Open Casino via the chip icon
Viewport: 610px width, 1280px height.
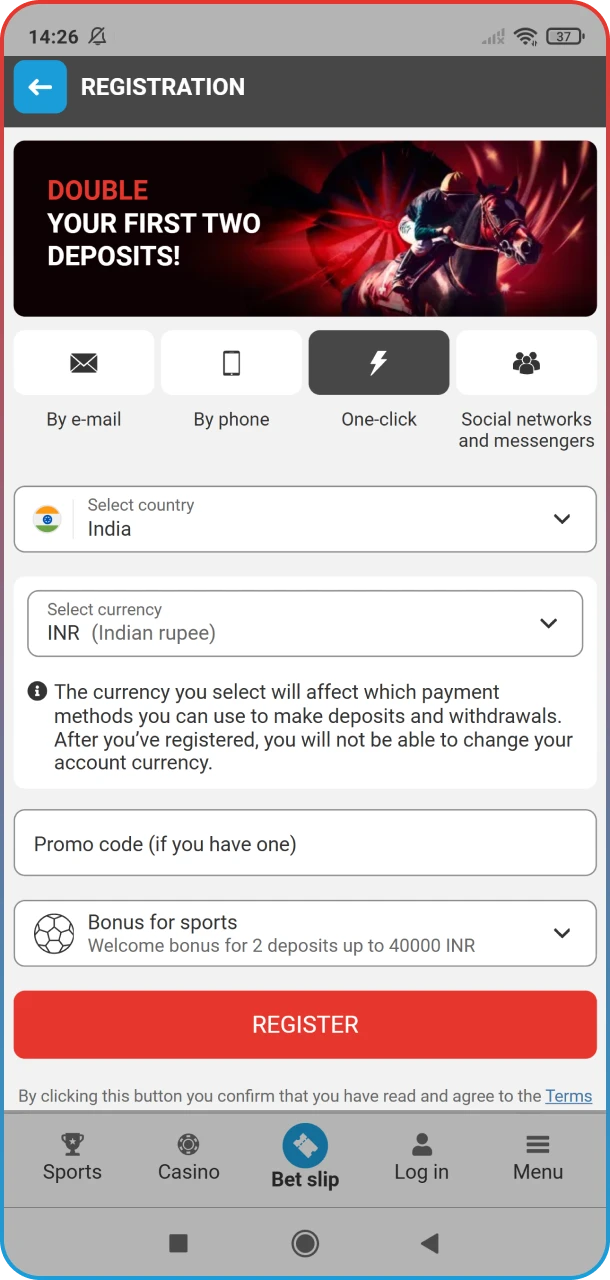click(x=188, y=1144)
